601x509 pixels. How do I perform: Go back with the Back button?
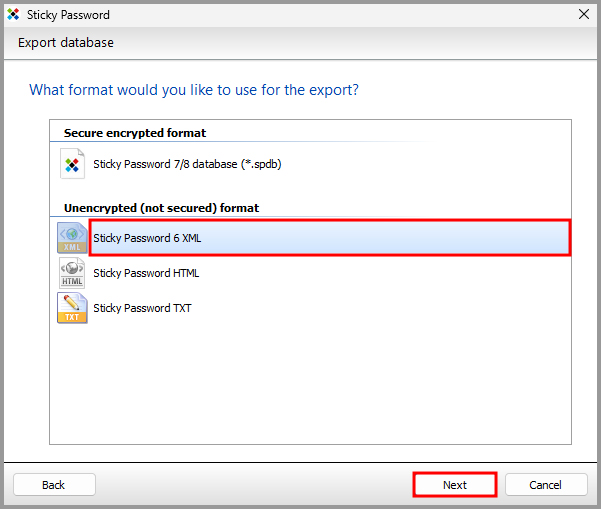tap(54, 485)
